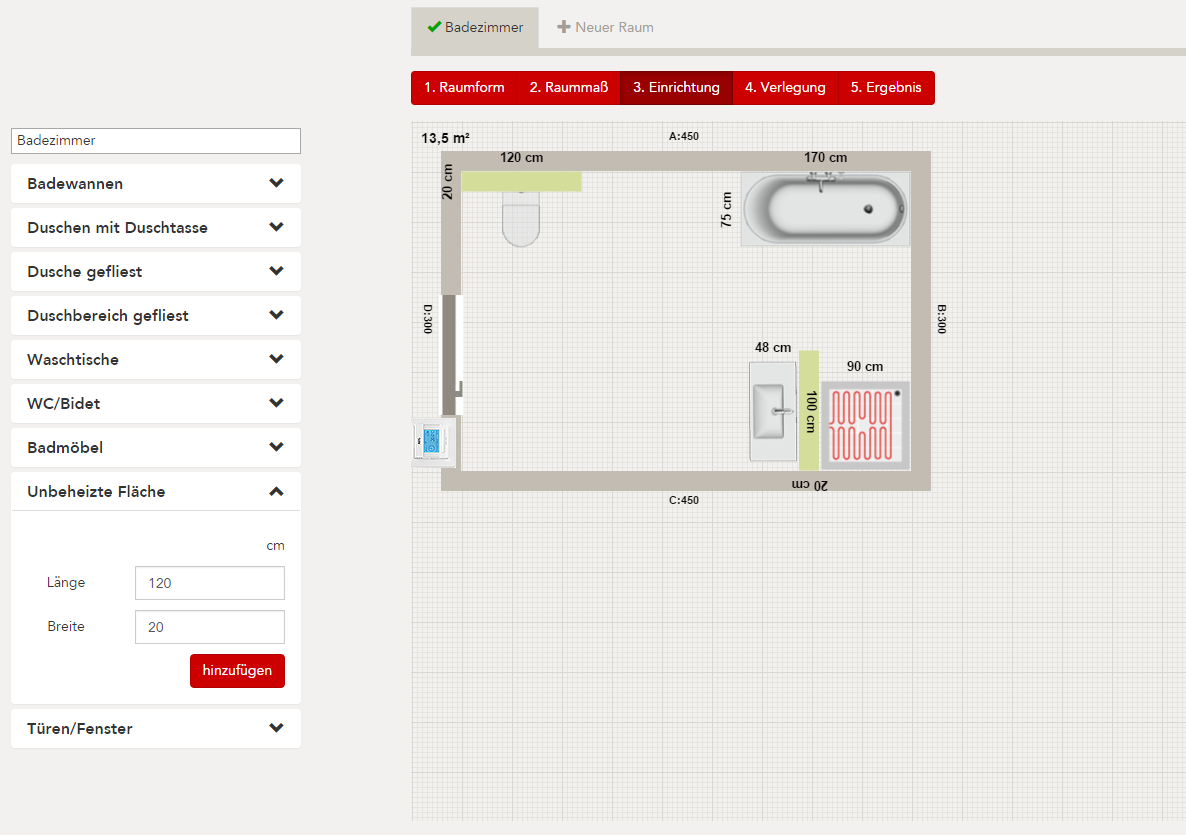The height and width of the screenshot is (835, 1186).
Task: Expand the Dusche gefliest section
Action: pos(156,272)
